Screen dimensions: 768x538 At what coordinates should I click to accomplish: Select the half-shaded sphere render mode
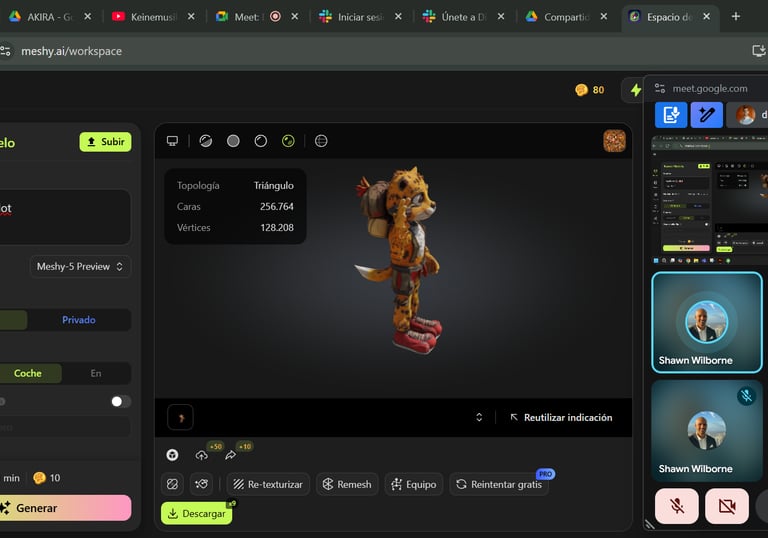click(206, 141)
